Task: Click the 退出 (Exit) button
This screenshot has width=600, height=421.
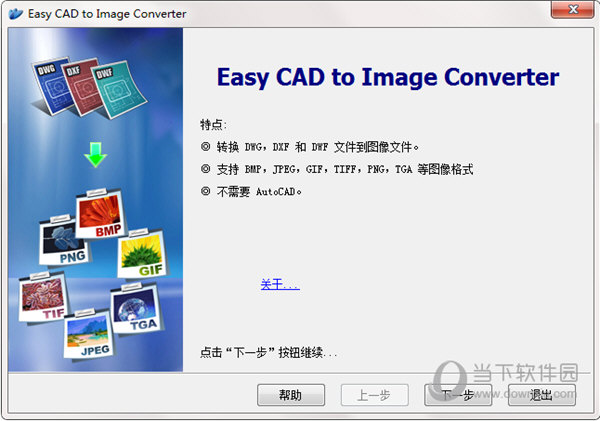Action: tap(542, 395)
